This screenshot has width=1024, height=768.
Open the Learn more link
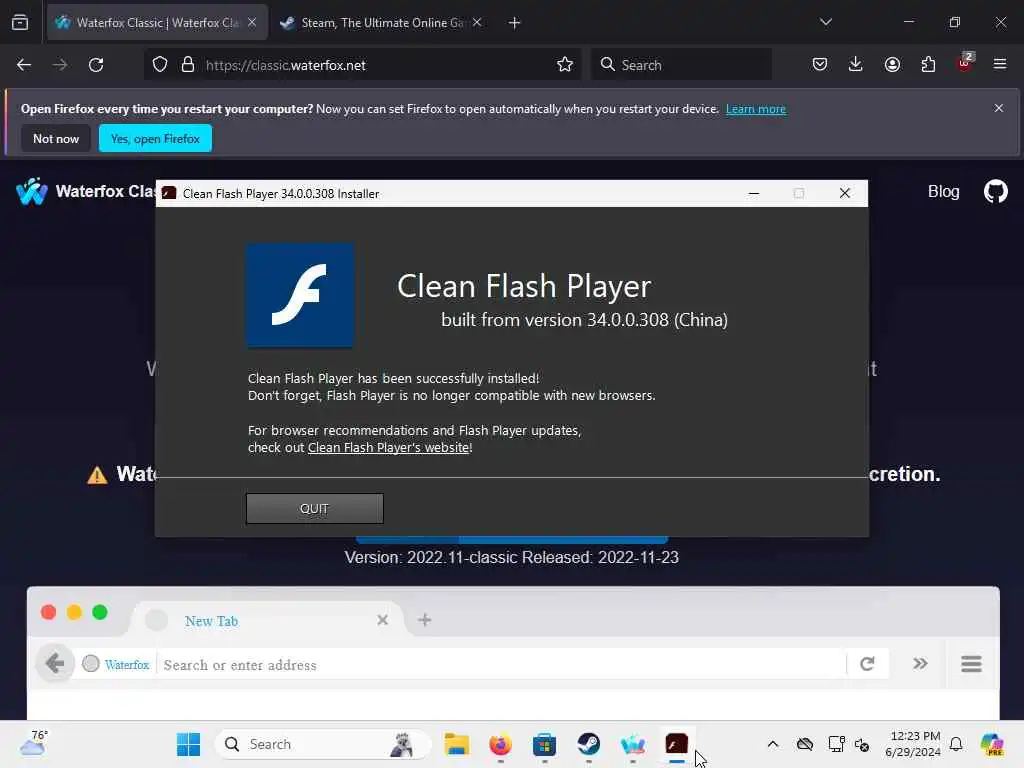[x=756, y=109]
